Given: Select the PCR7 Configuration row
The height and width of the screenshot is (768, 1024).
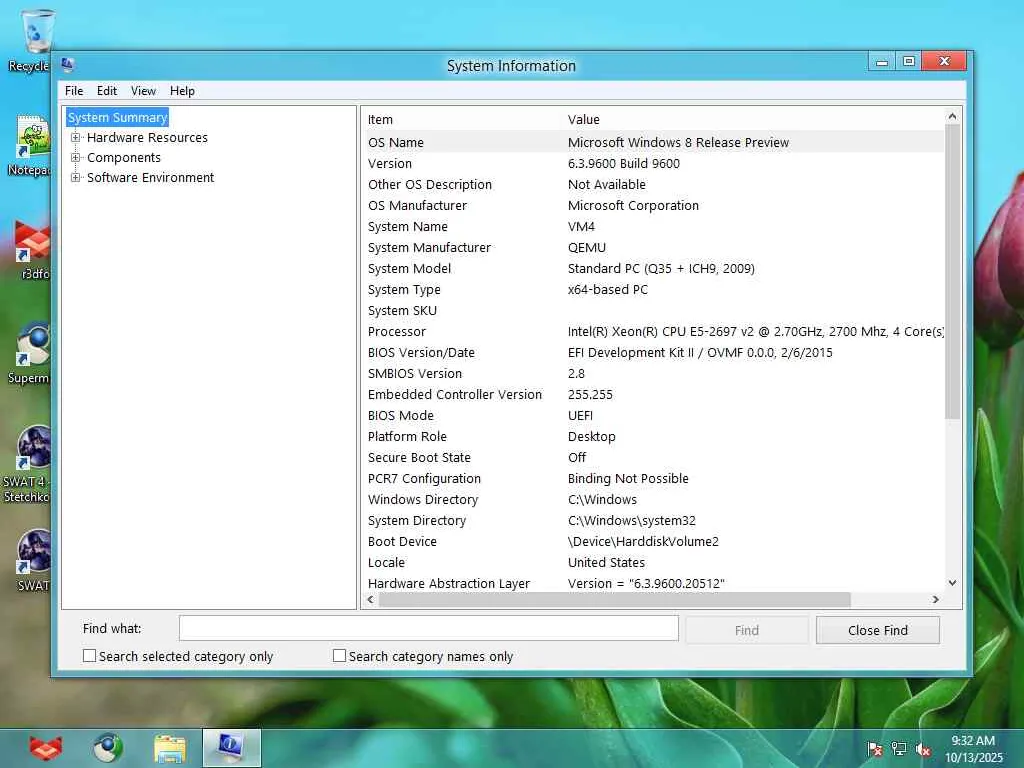Looking at the screenshot, I should [x=653, y=478].
